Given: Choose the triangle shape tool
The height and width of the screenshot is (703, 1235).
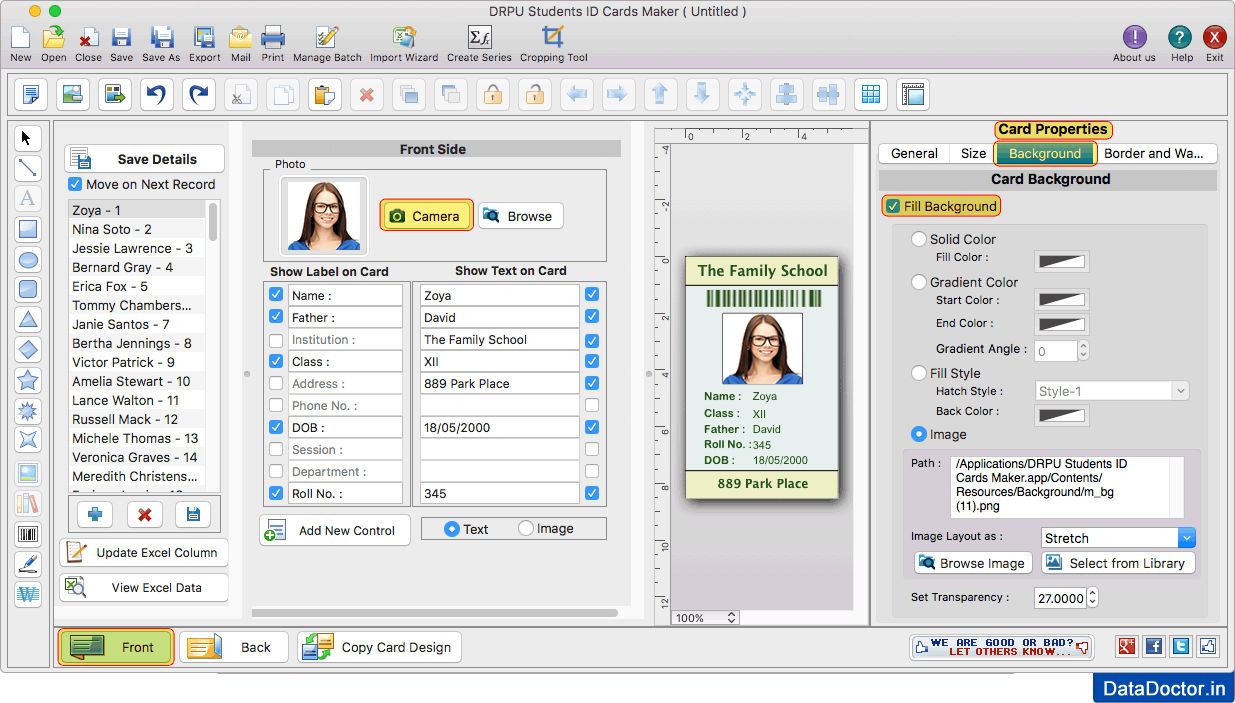Looking at the screenshot, I should (28, 320).
